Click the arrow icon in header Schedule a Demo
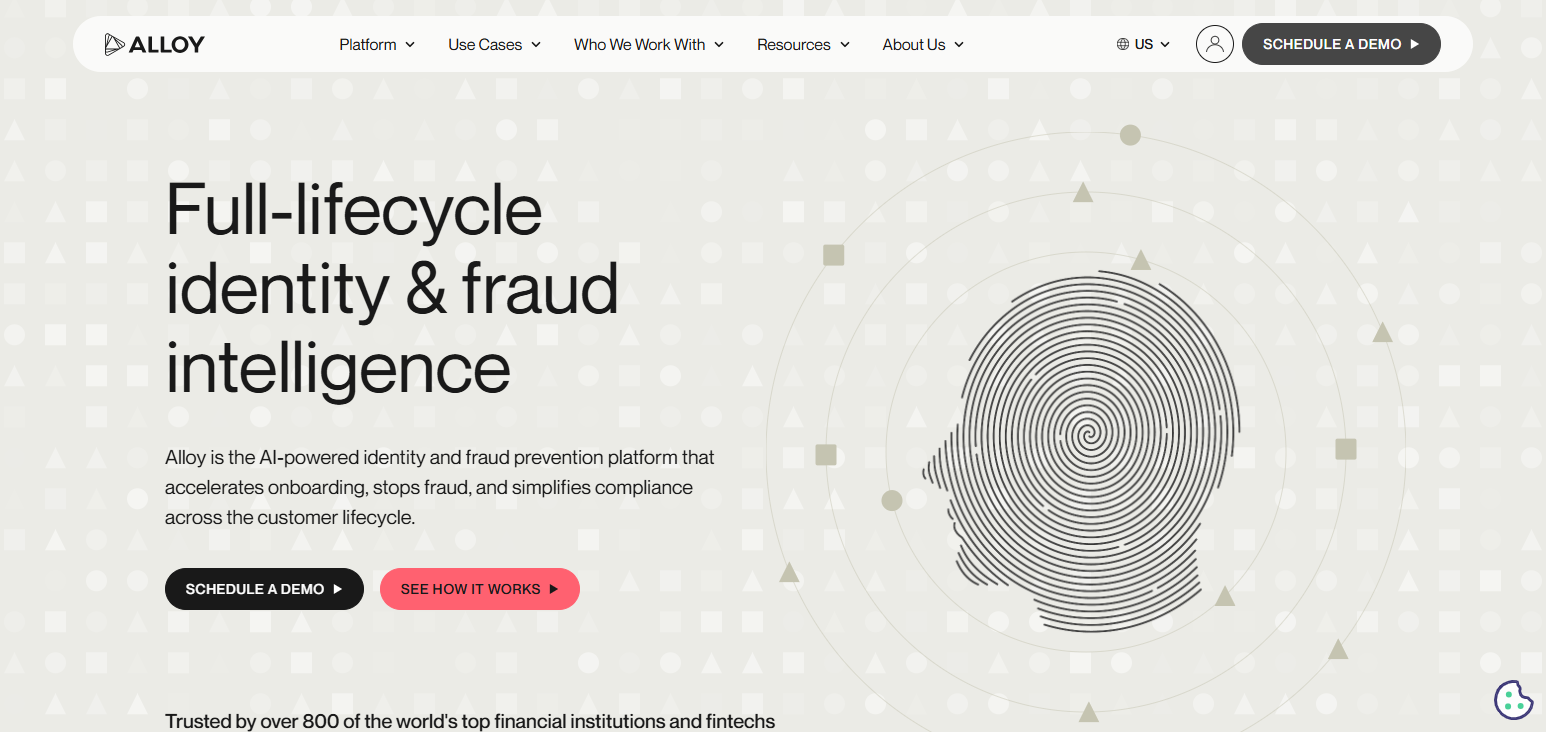 pyautogui.click(x=1415, y=44)
